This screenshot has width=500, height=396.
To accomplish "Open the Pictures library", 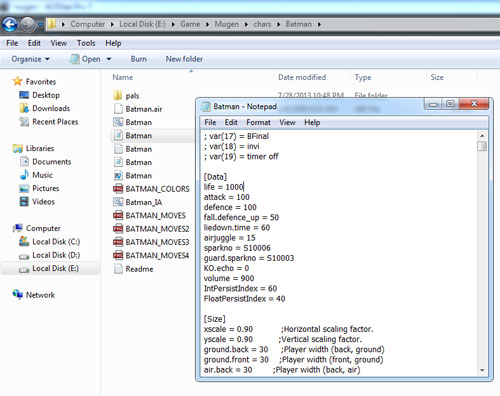I will click(x=46, y=188).
